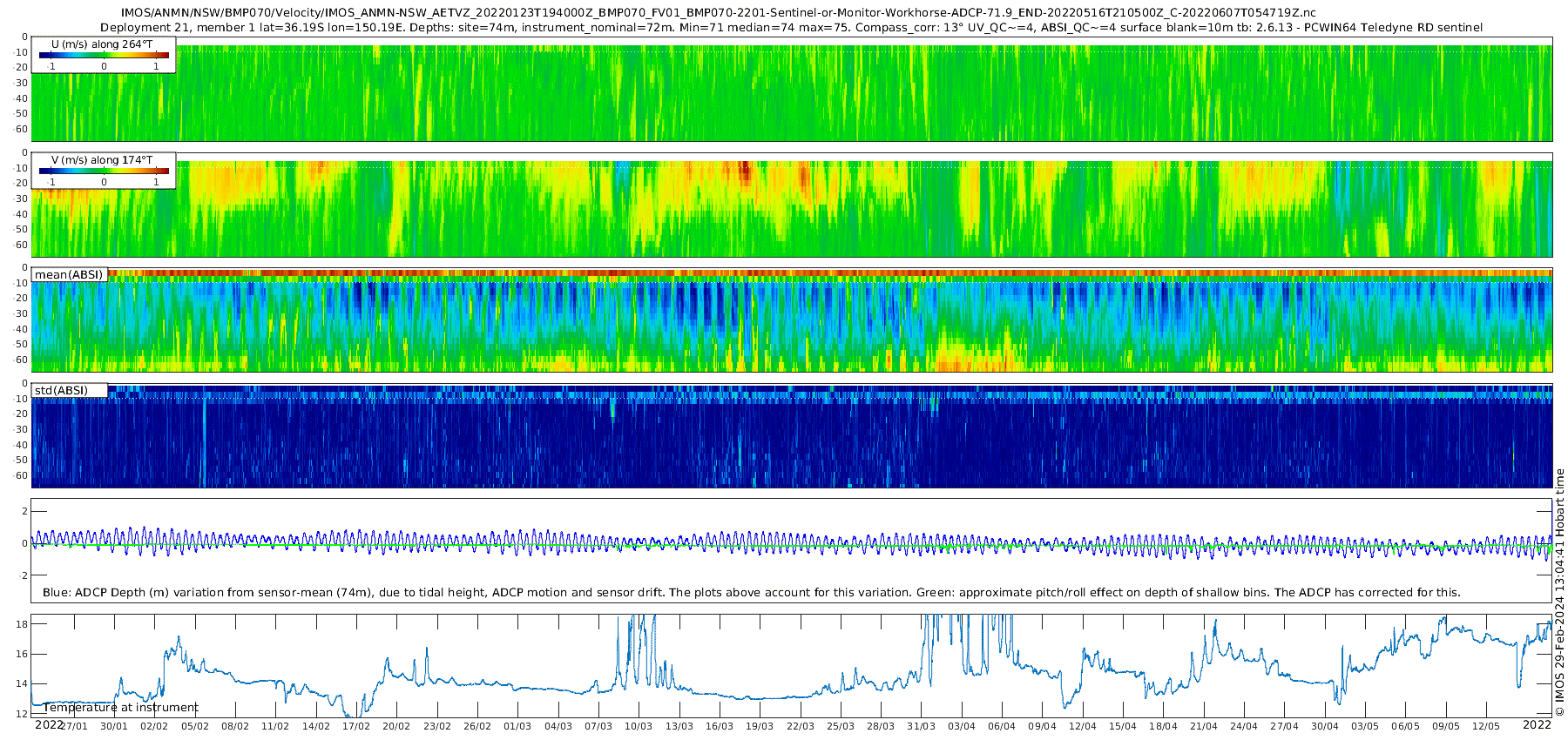Click the '21/04' date tick label
The image size is (1568, 740).
pos(1204,727)
